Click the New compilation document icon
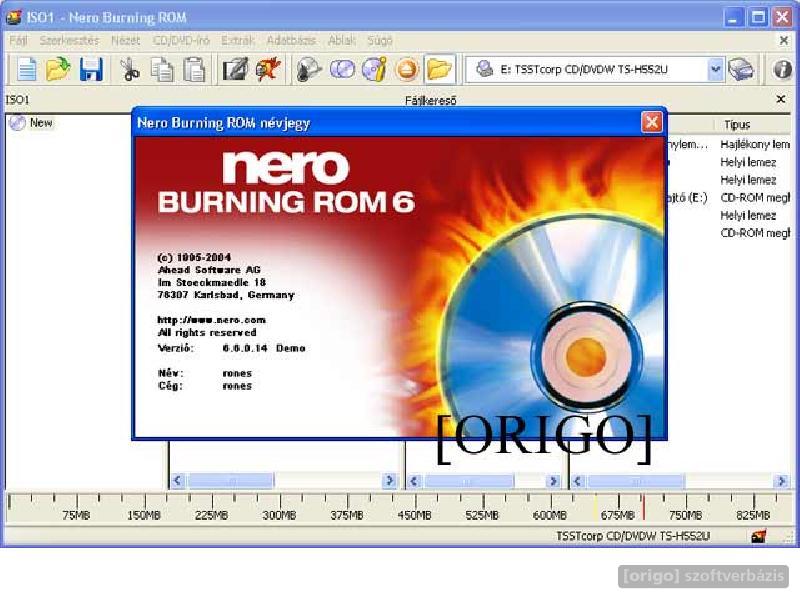800x600 pixels. [x=27, y=69]
